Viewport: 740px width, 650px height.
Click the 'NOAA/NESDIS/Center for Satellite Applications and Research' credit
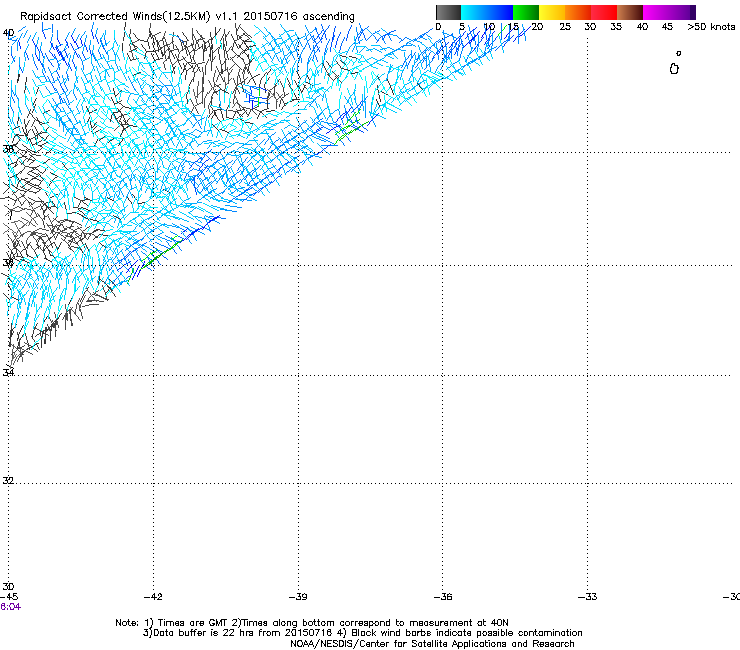pos(432,644)
